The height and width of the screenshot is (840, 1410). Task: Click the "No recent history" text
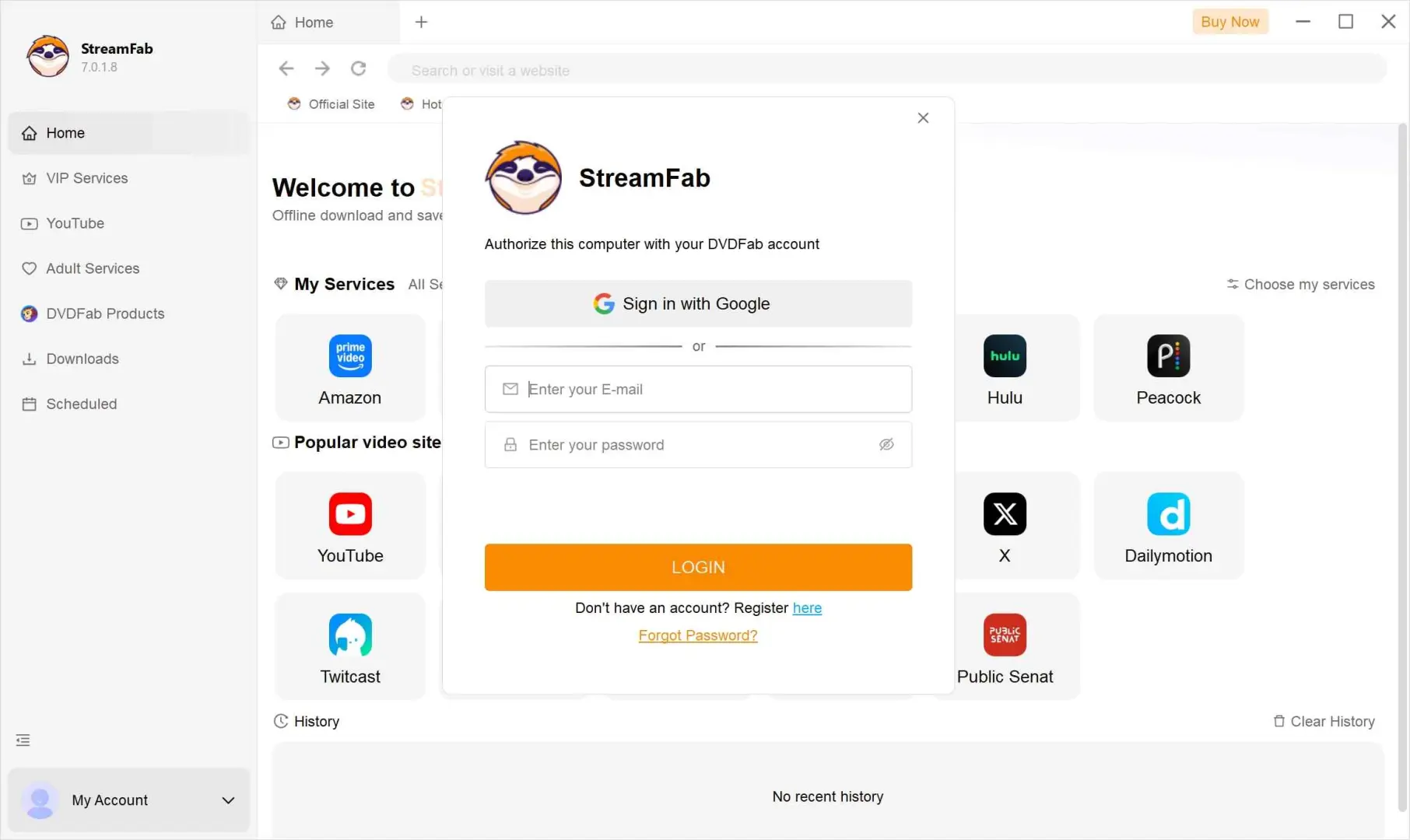tap(828, 796)
